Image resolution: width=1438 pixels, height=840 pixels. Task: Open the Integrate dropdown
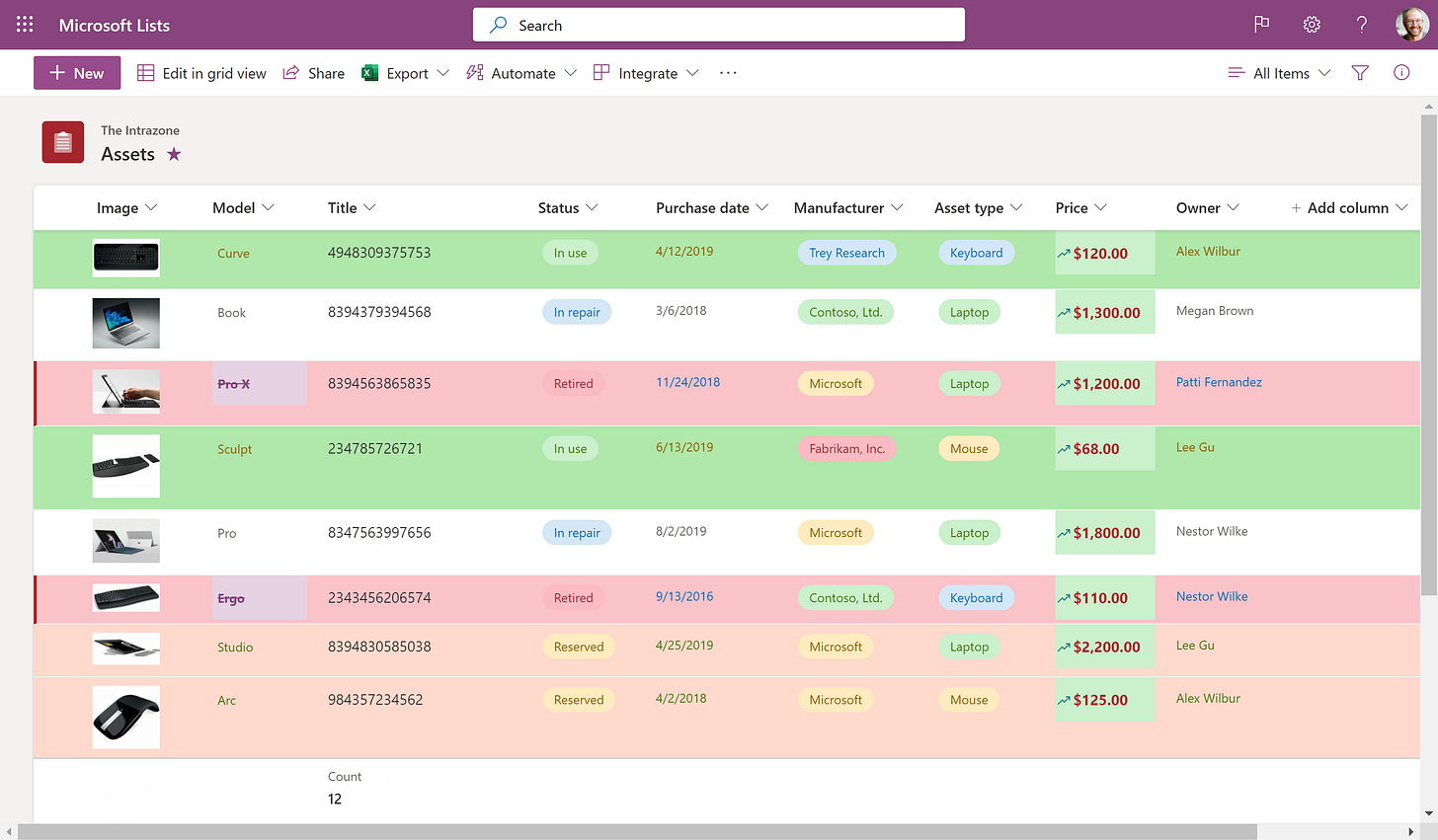click(x=646, y=73)
